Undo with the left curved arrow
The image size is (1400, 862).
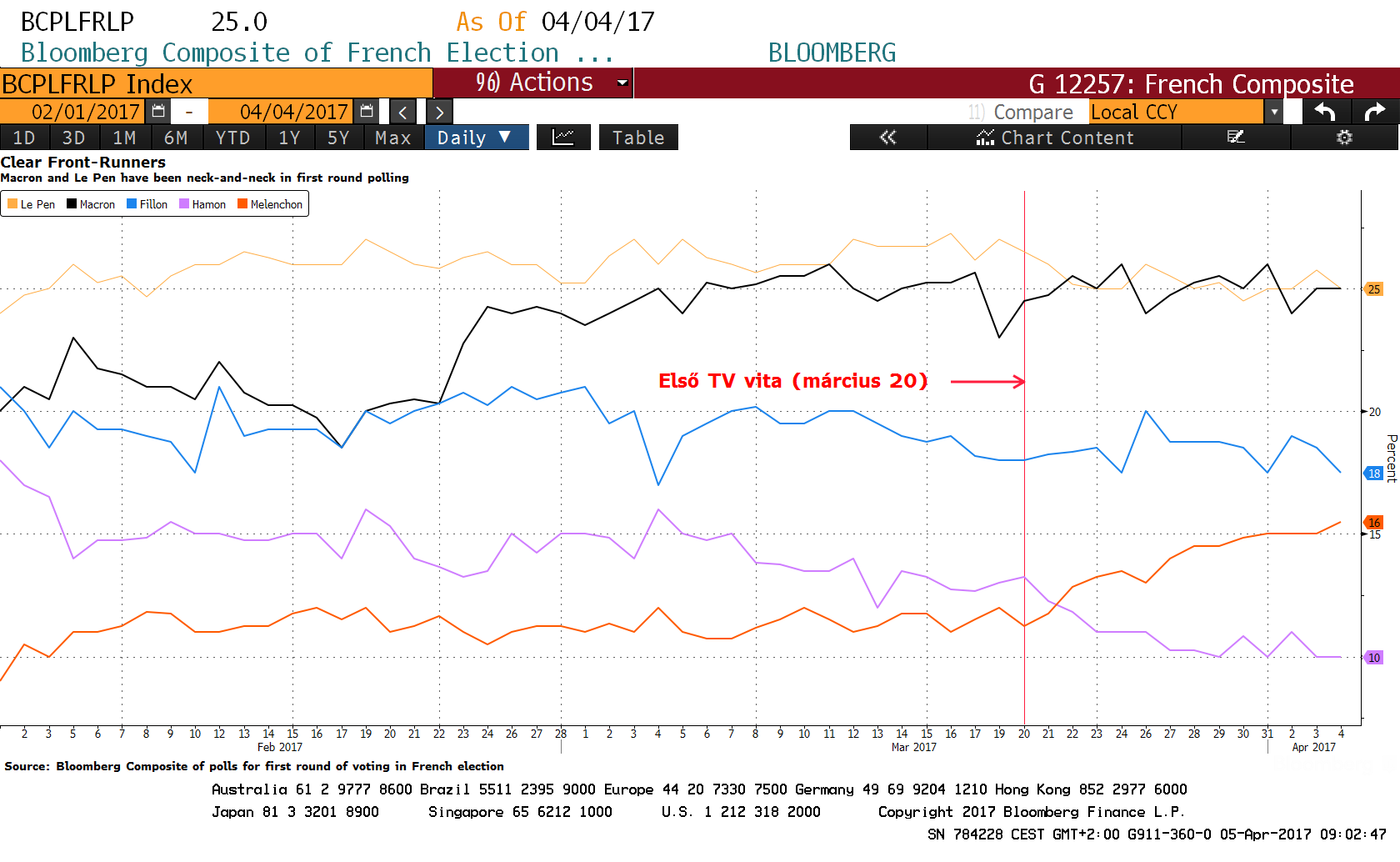click(x=1325, y=111)
